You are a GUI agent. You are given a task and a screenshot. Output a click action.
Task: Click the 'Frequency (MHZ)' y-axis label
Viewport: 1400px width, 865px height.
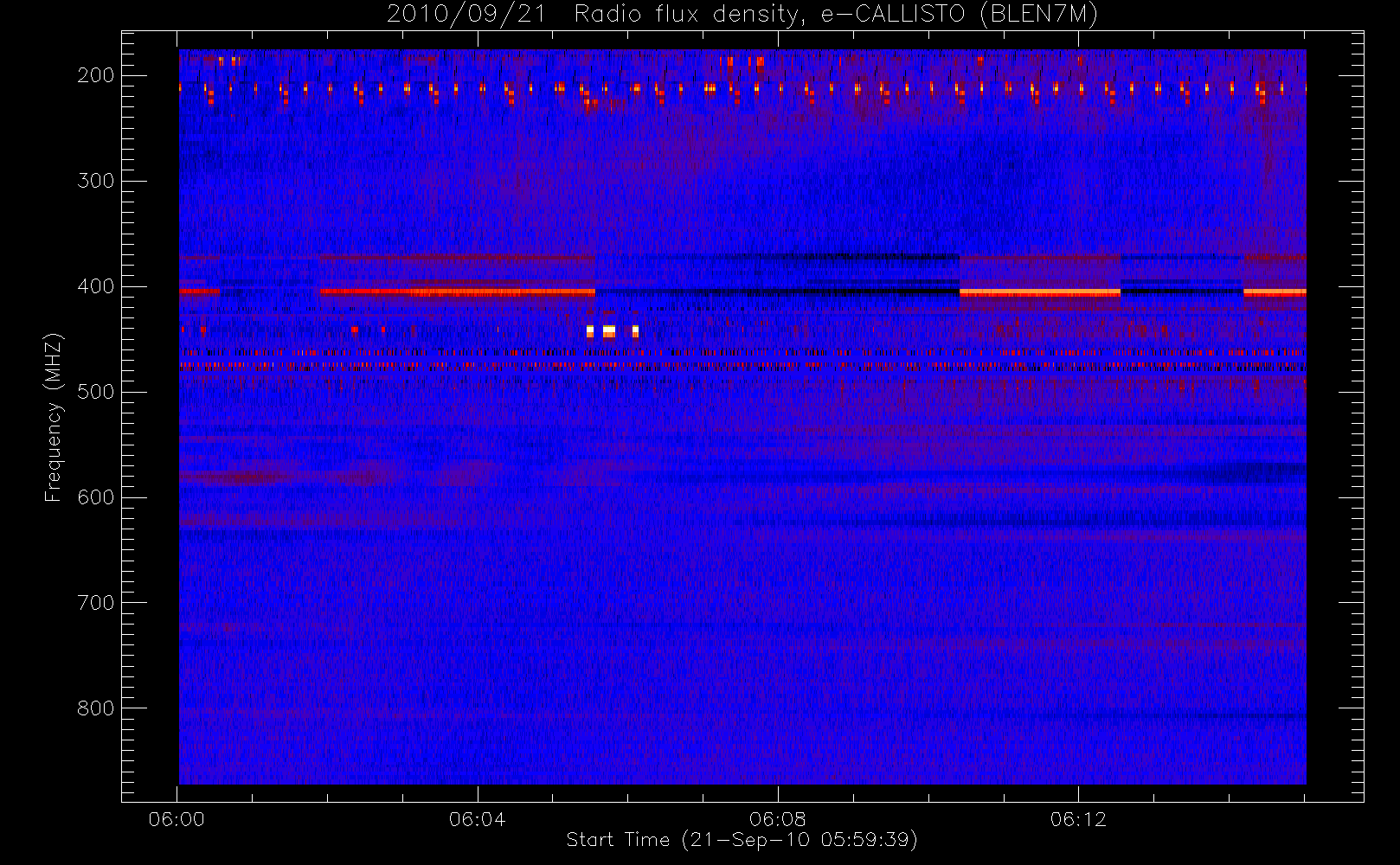pyautogui.click(x=54, y=417)
